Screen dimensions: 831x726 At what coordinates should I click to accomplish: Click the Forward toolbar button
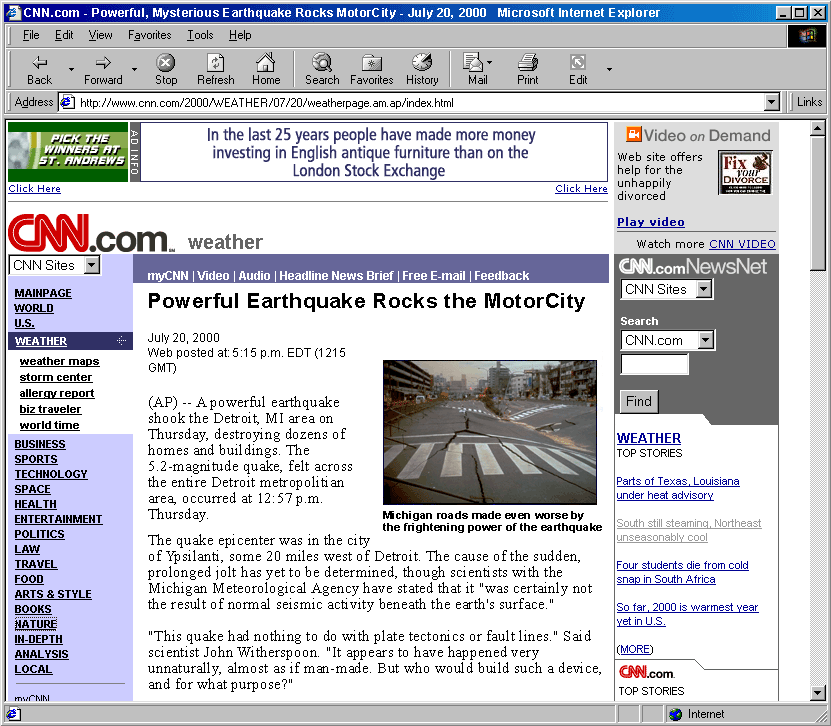(103, 70)
